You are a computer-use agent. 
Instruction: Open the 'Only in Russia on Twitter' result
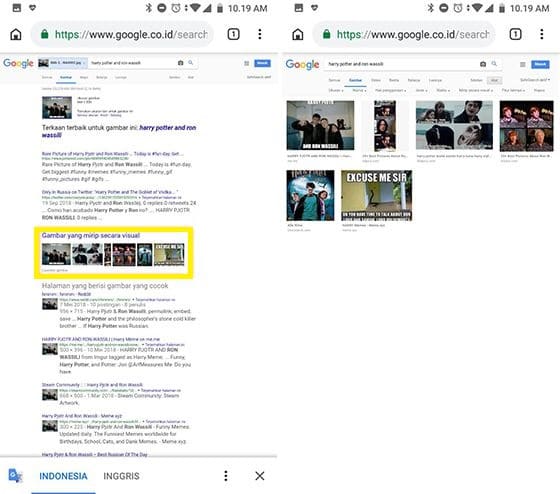coord(109,192)
